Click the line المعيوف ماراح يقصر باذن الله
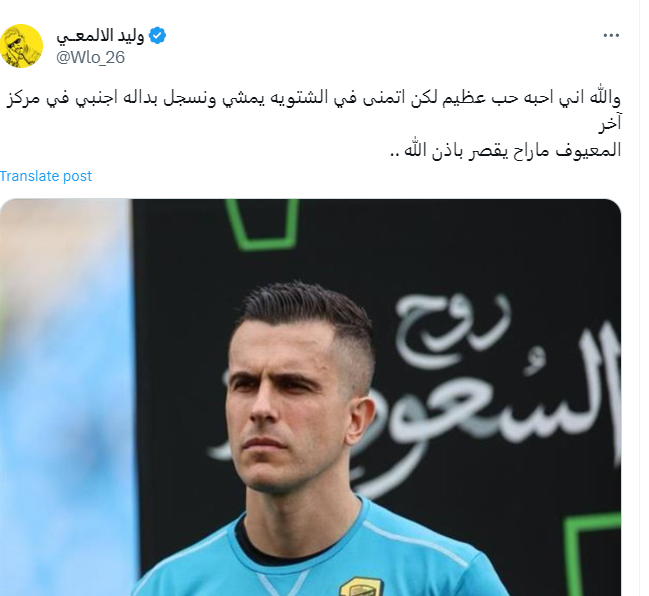This screenshot has width=649, height=596. tap(506, 150)
